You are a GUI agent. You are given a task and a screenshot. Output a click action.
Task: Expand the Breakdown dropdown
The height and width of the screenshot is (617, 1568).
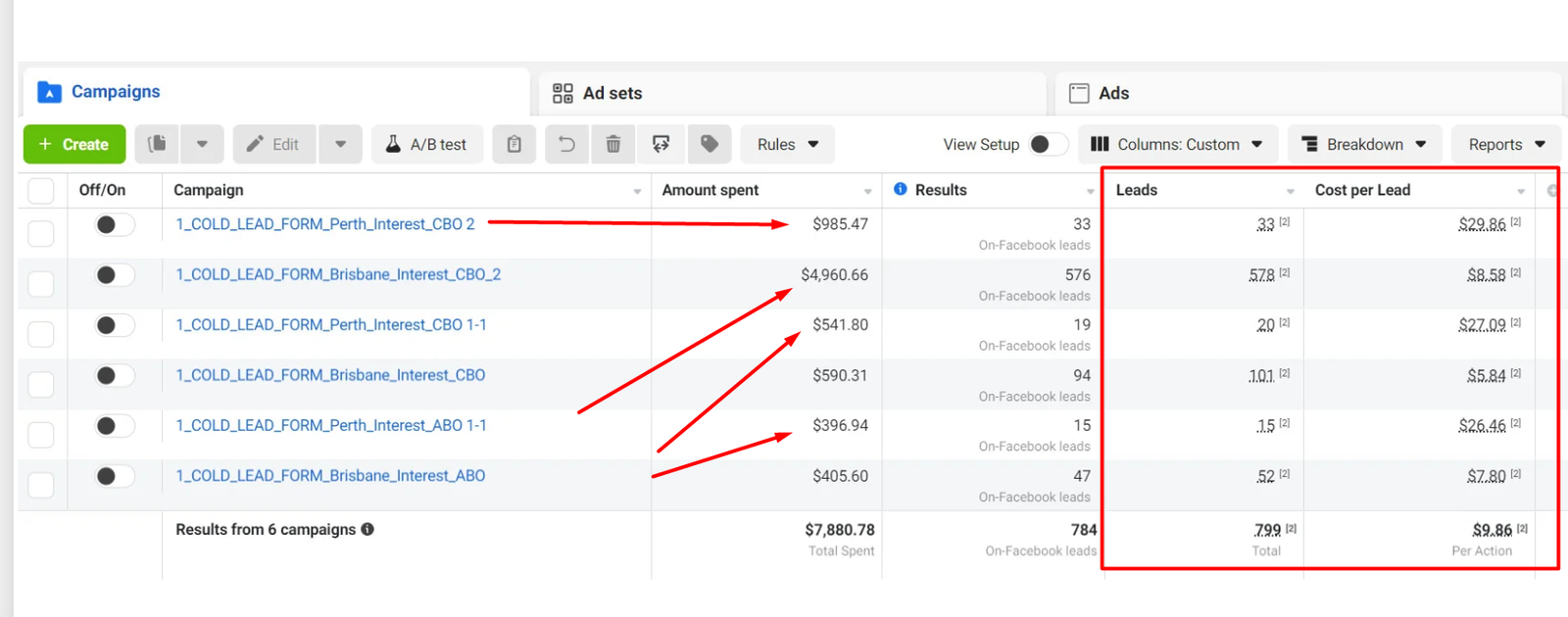1363,144
